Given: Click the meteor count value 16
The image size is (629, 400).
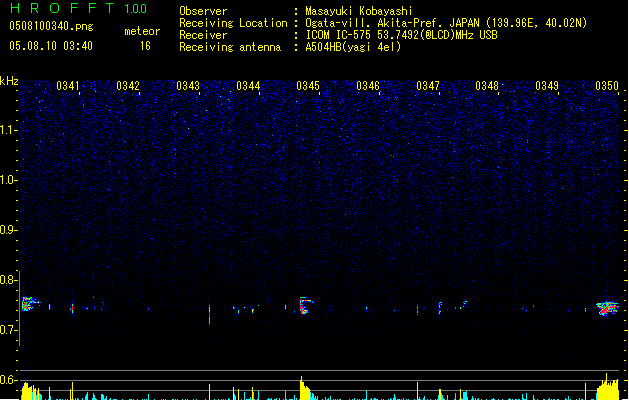Looking at the screenshot, I should (x=145, y=46).
